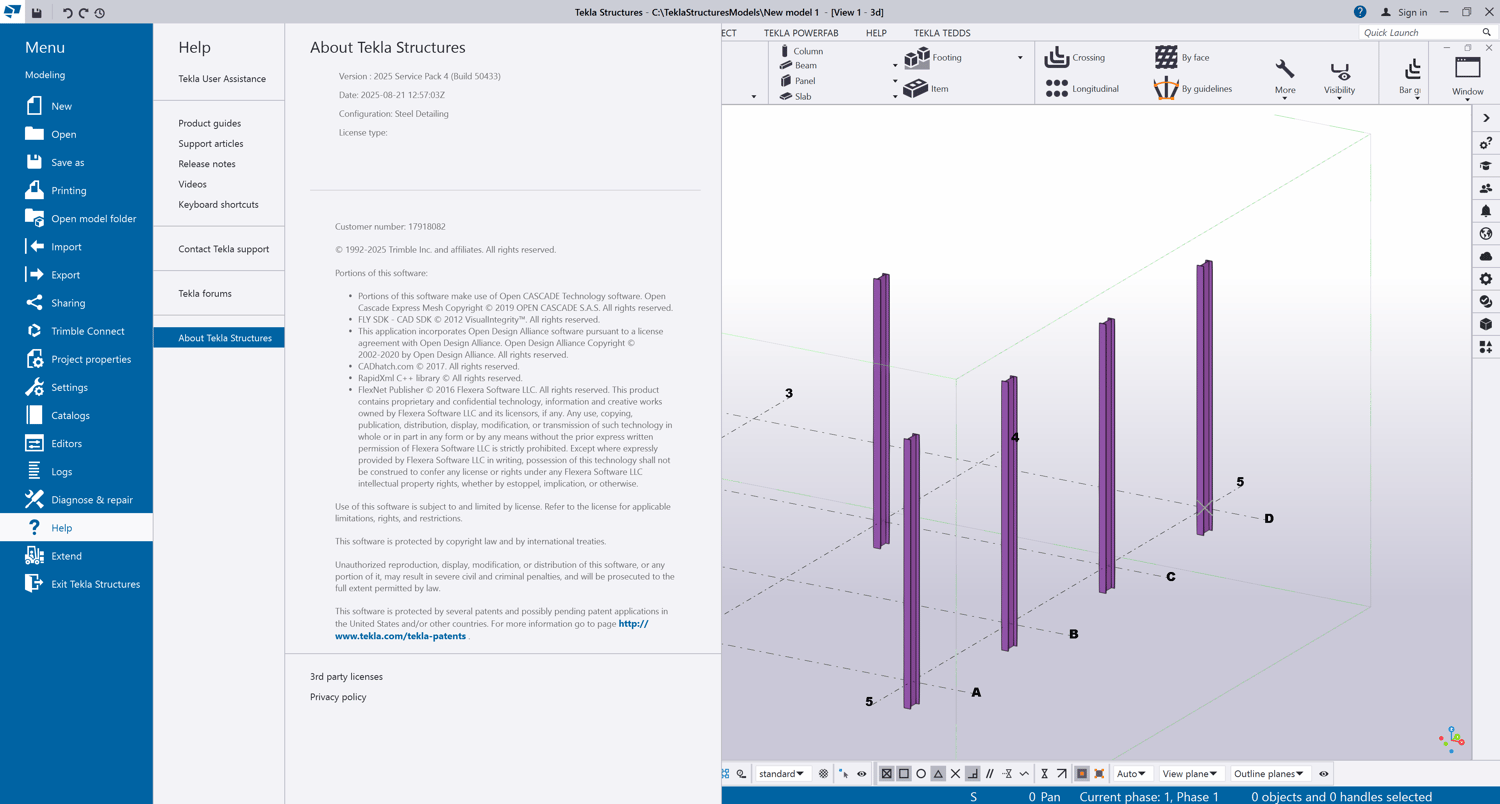Open the shapes icon in side pane
Image resolution: width=1500 pixels, height=804 pixels.
(1486, 347)
